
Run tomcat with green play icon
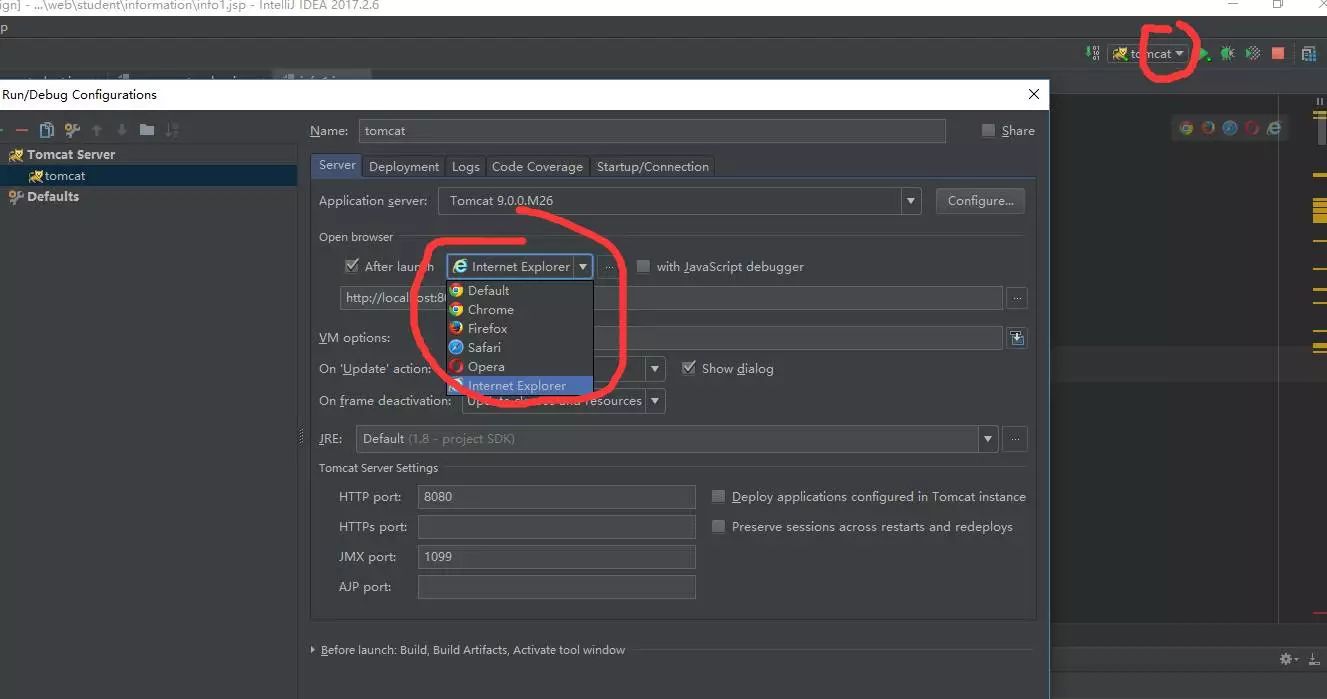click(x=1205, y=53)
